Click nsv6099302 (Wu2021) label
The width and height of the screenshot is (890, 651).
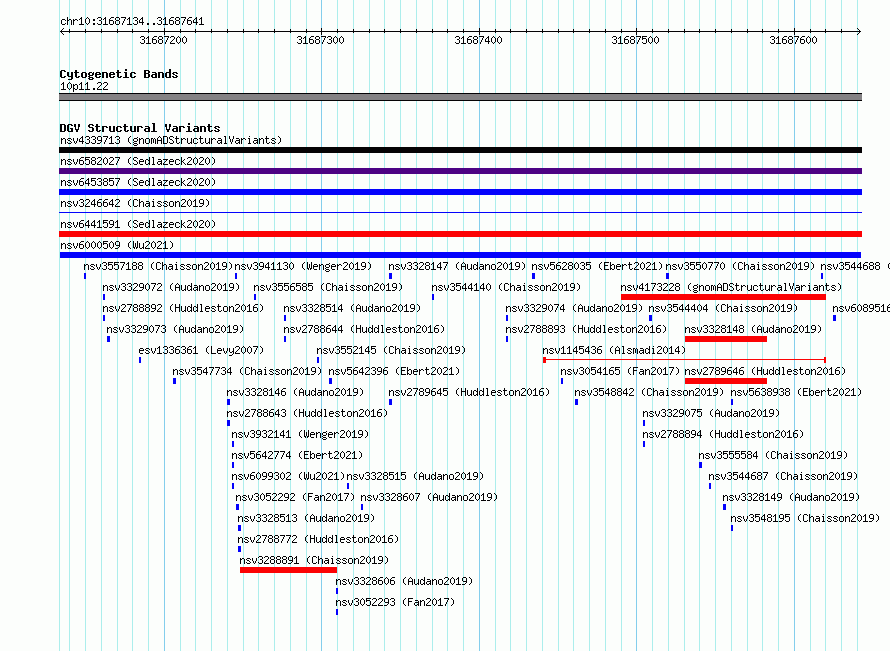[x=288, y=476]
